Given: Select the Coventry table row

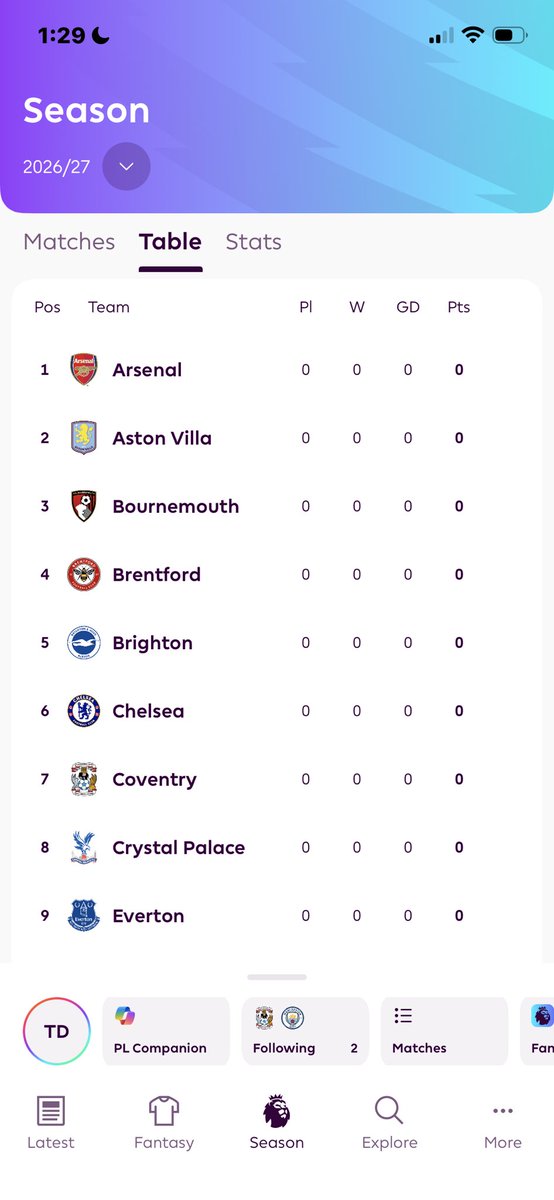Looking at the screenshot, I should [277, 780].
